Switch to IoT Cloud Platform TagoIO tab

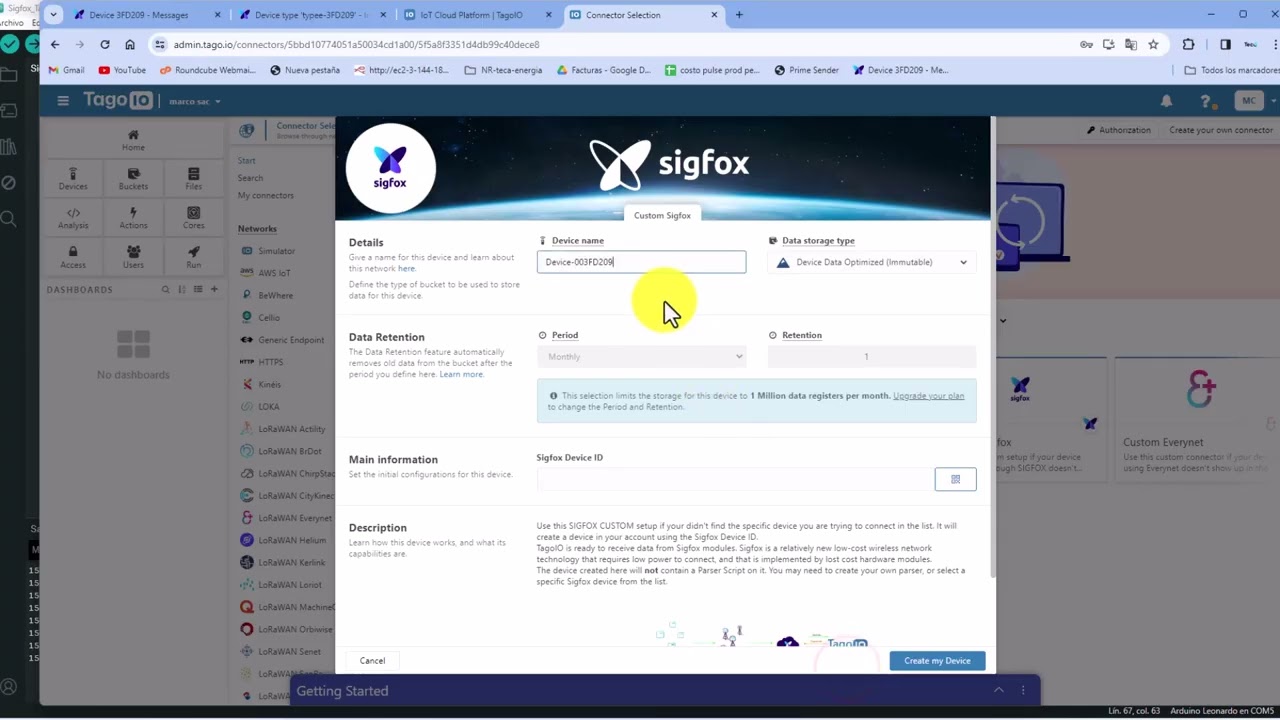click(x=478, y=15)
